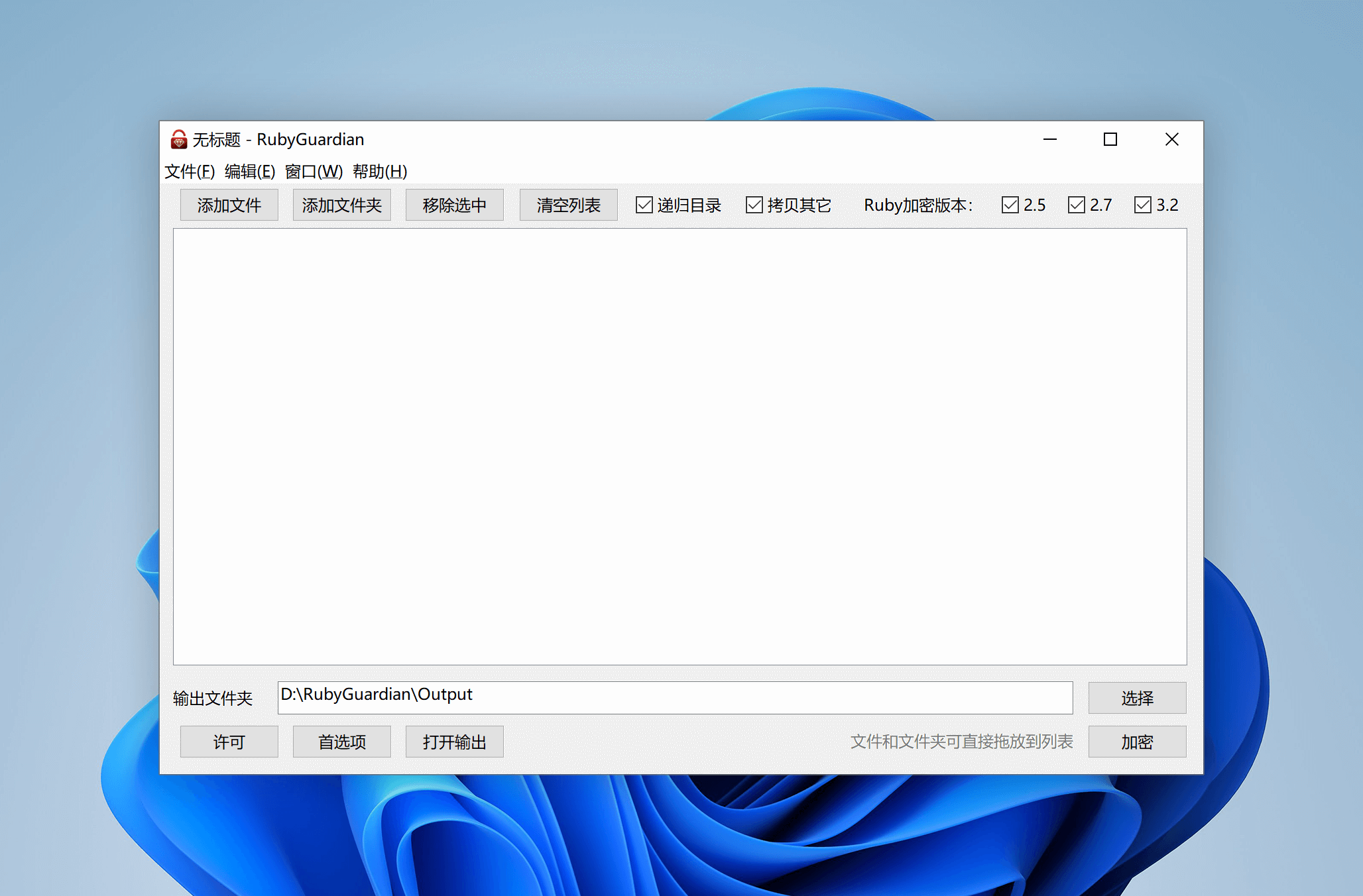
Task: Click the 'Ruby加密版本:' label
Action: coord(918,205)
